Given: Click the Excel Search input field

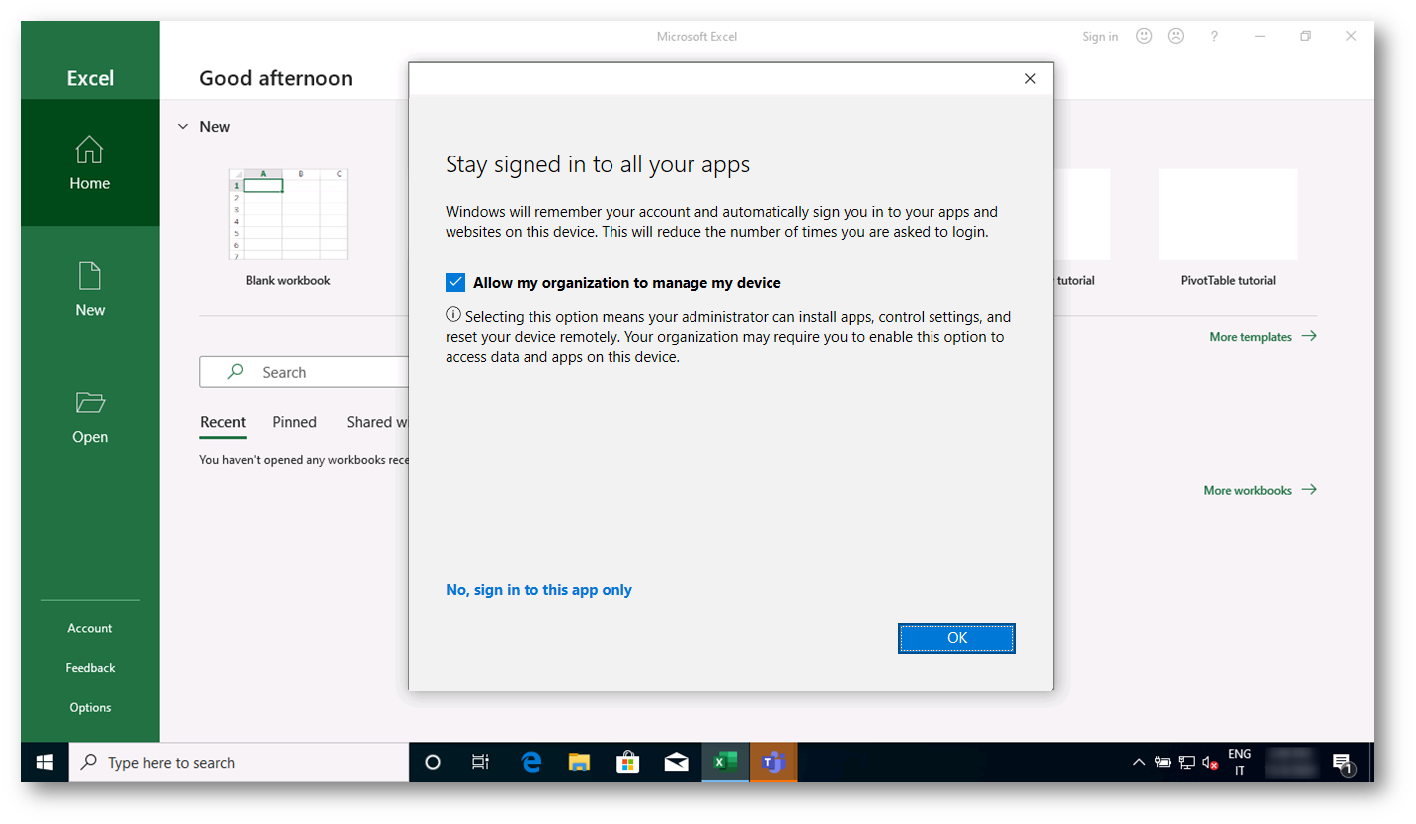Looking at the screenshot, I should 304,372.
